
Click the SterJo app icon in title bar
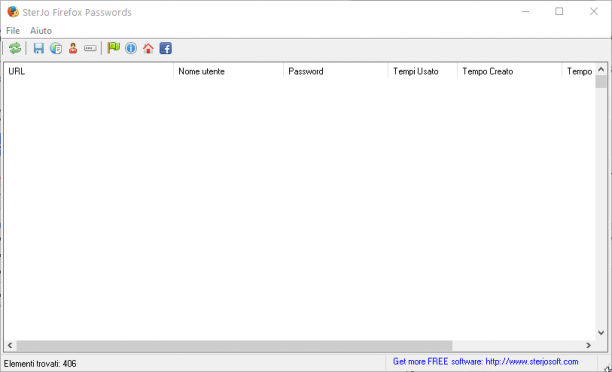coord(13,12)
